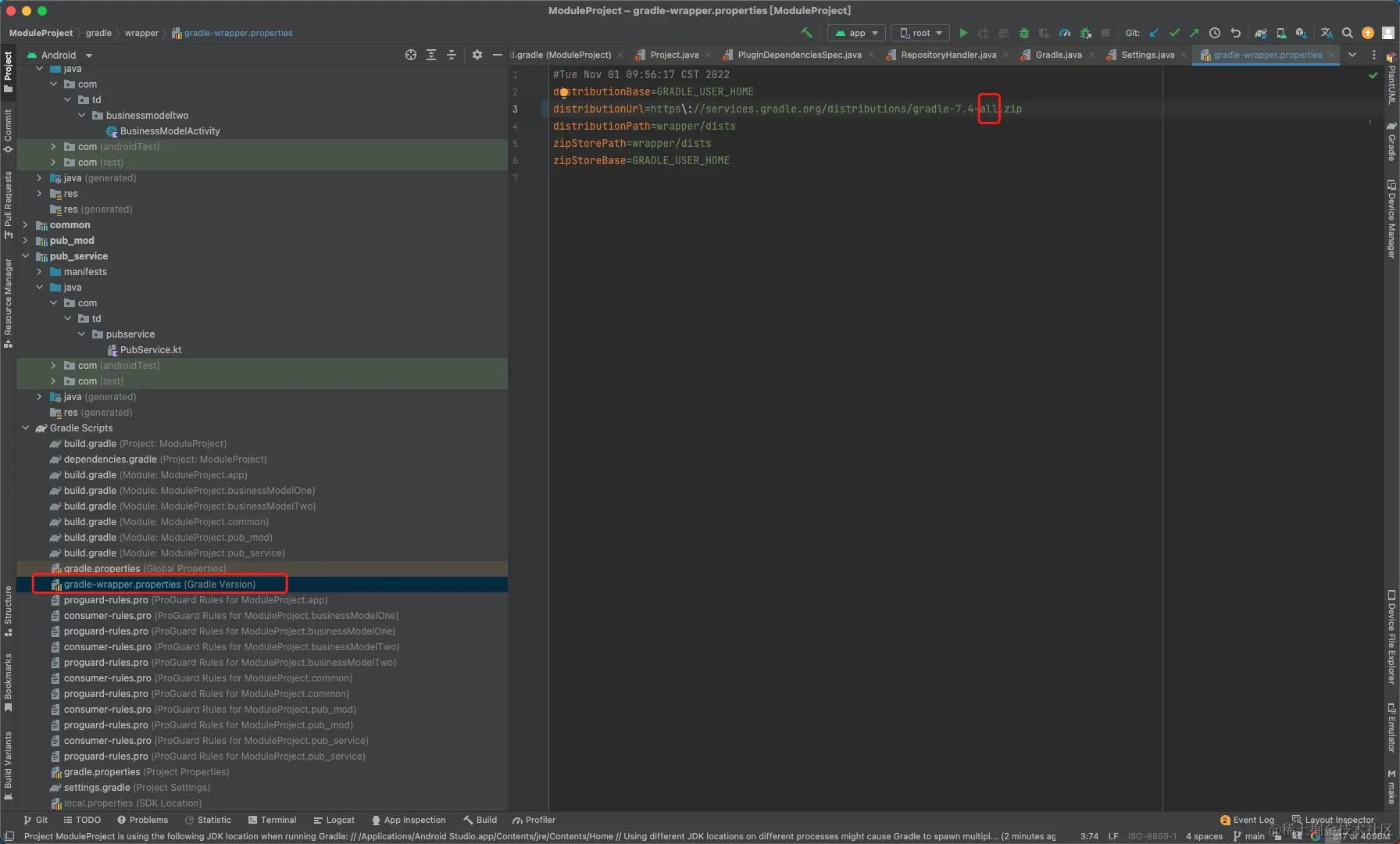1400x844 pixels.
Task: Start debugging with the green bug icon
Action: [1024, 33]
